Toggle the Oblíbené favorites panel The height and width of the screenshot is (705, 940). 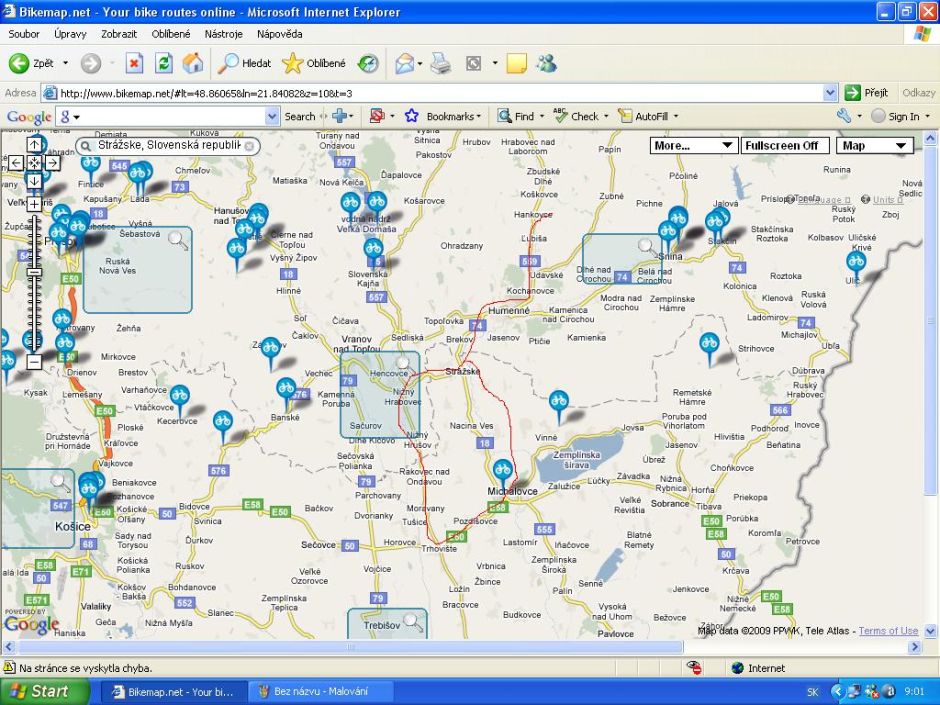314,63
